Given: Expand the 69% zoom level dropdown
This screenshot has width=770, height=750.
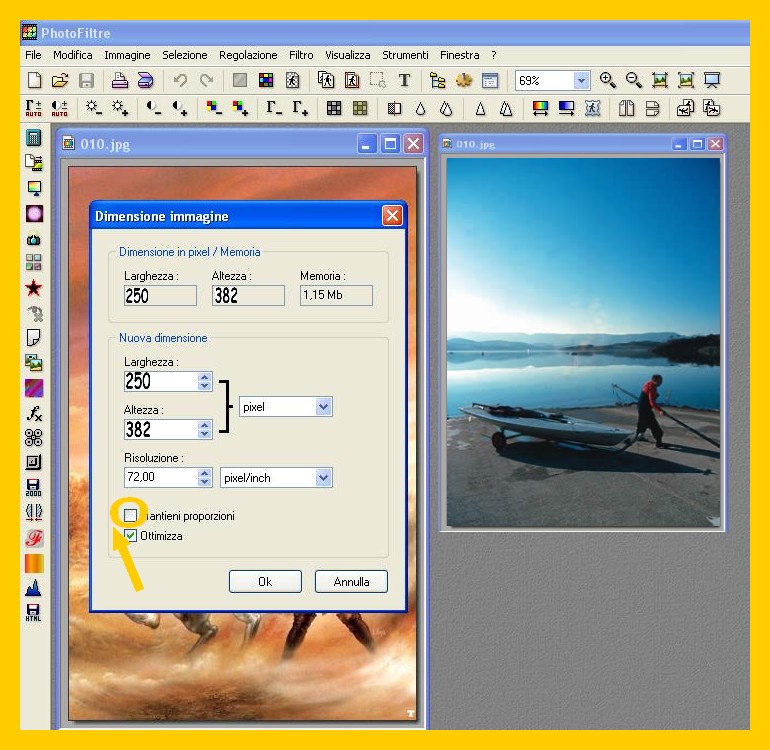Looking at the screenshot, I should 581,81.
